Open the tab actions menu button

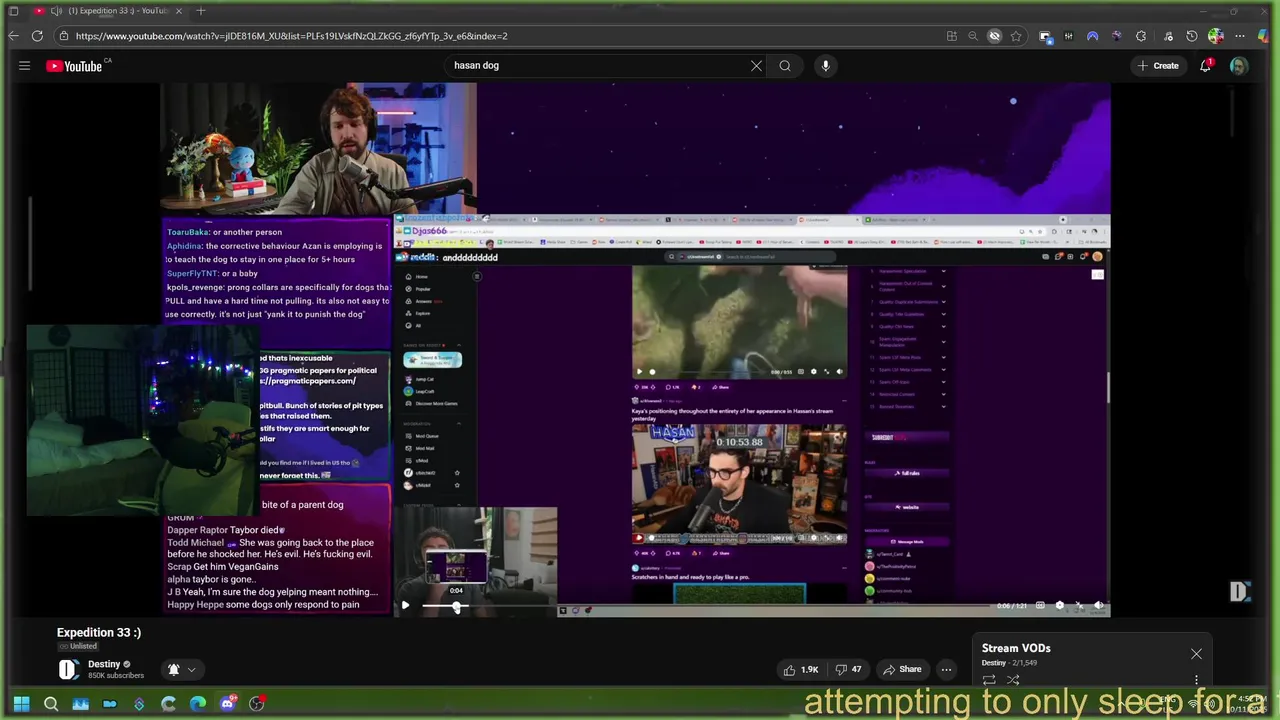(13, 11)
